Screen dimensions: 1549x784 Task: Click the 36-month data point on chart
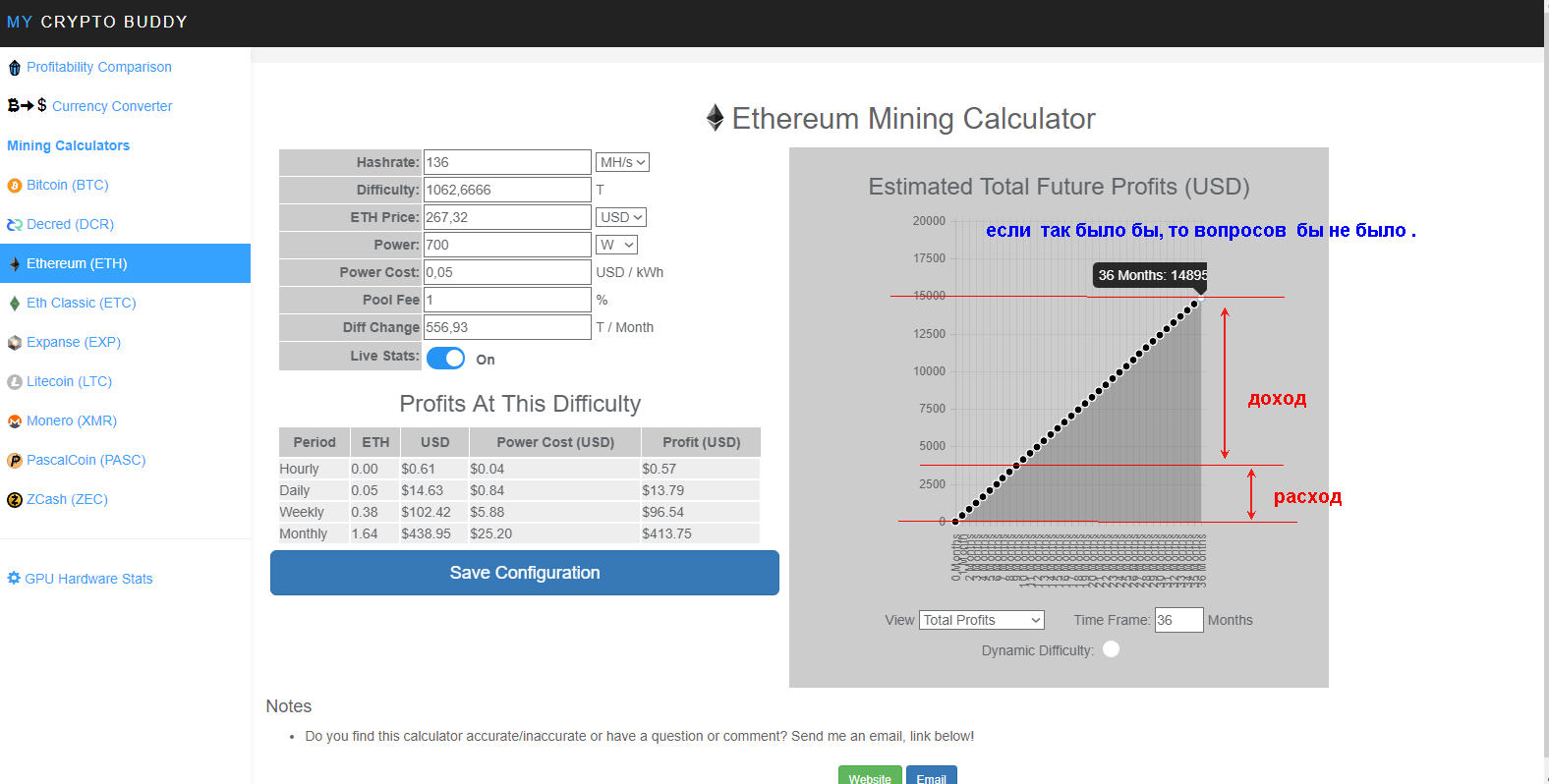[x=1201, y=298]
